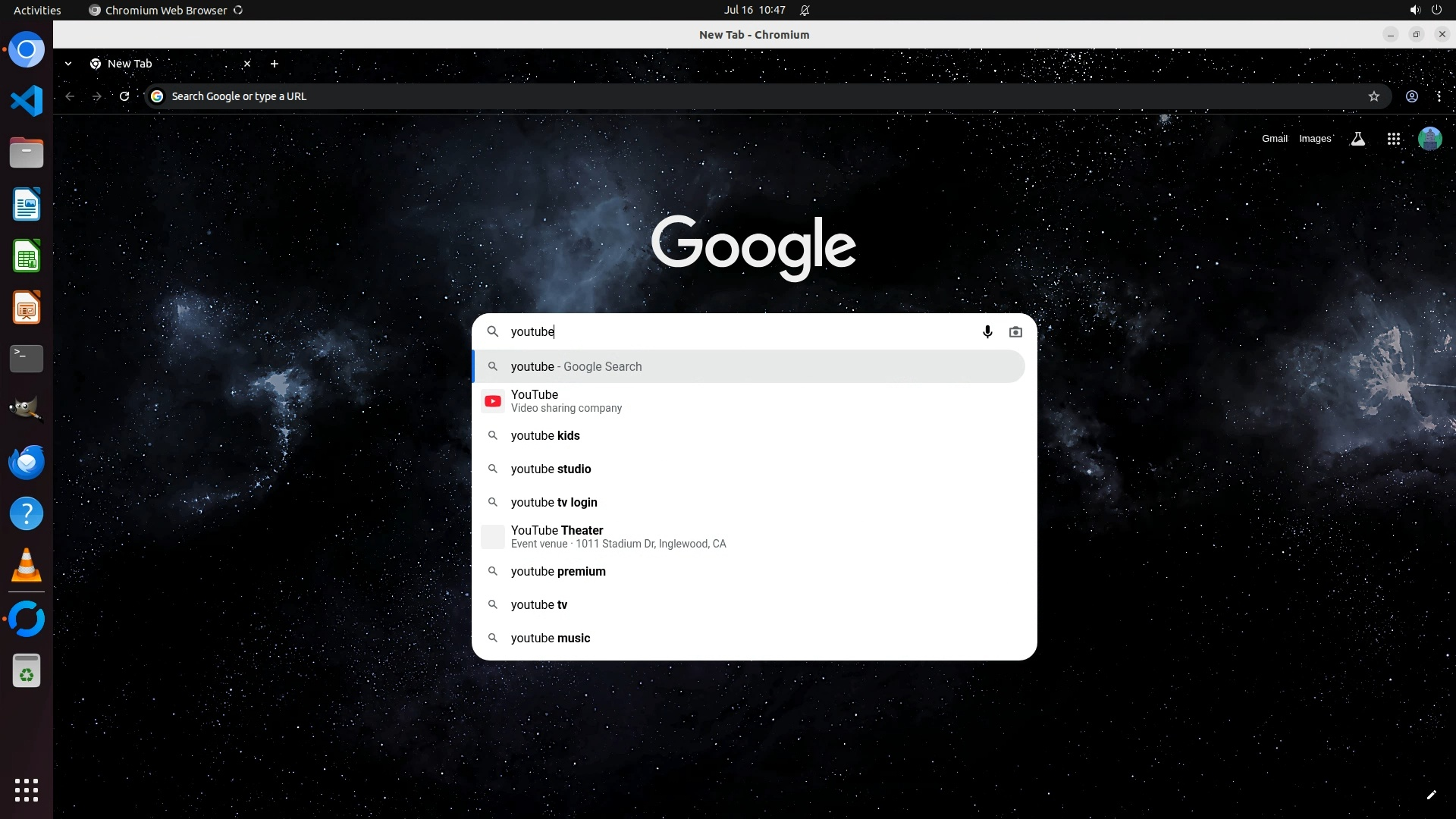
Task: Open Search Labs flask icon
Action: click(x=1357, y=139)
